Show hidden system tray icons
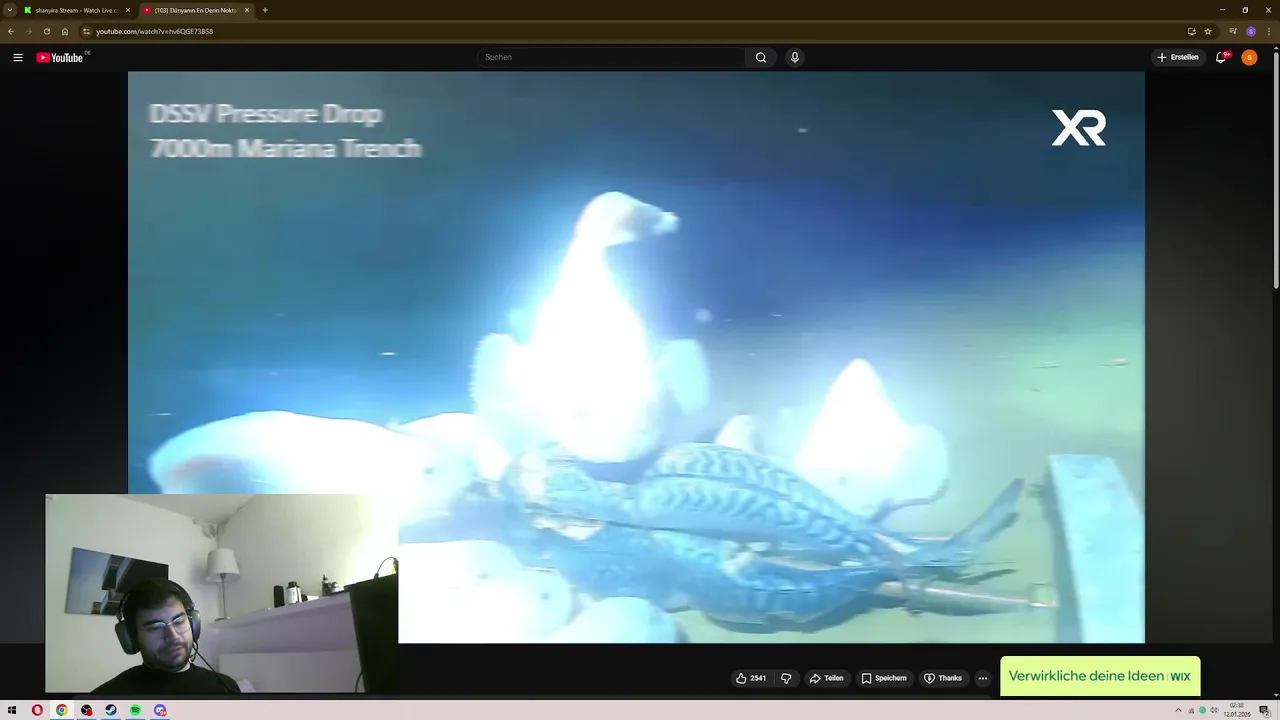This screenshot has width=1280, height=720. [x=1178, y=711]
